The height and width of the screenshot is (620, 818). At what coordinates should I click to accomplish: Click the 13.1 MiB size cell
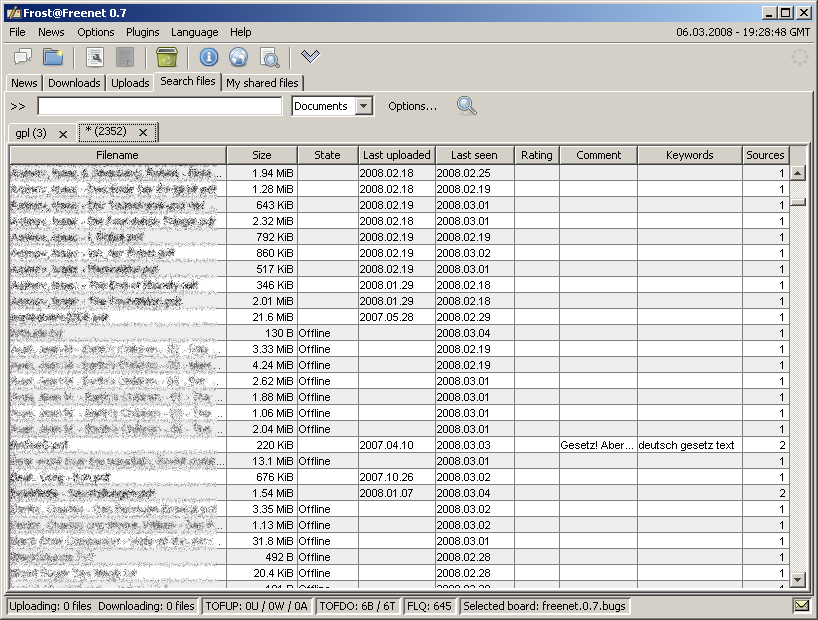coord(262,461)
